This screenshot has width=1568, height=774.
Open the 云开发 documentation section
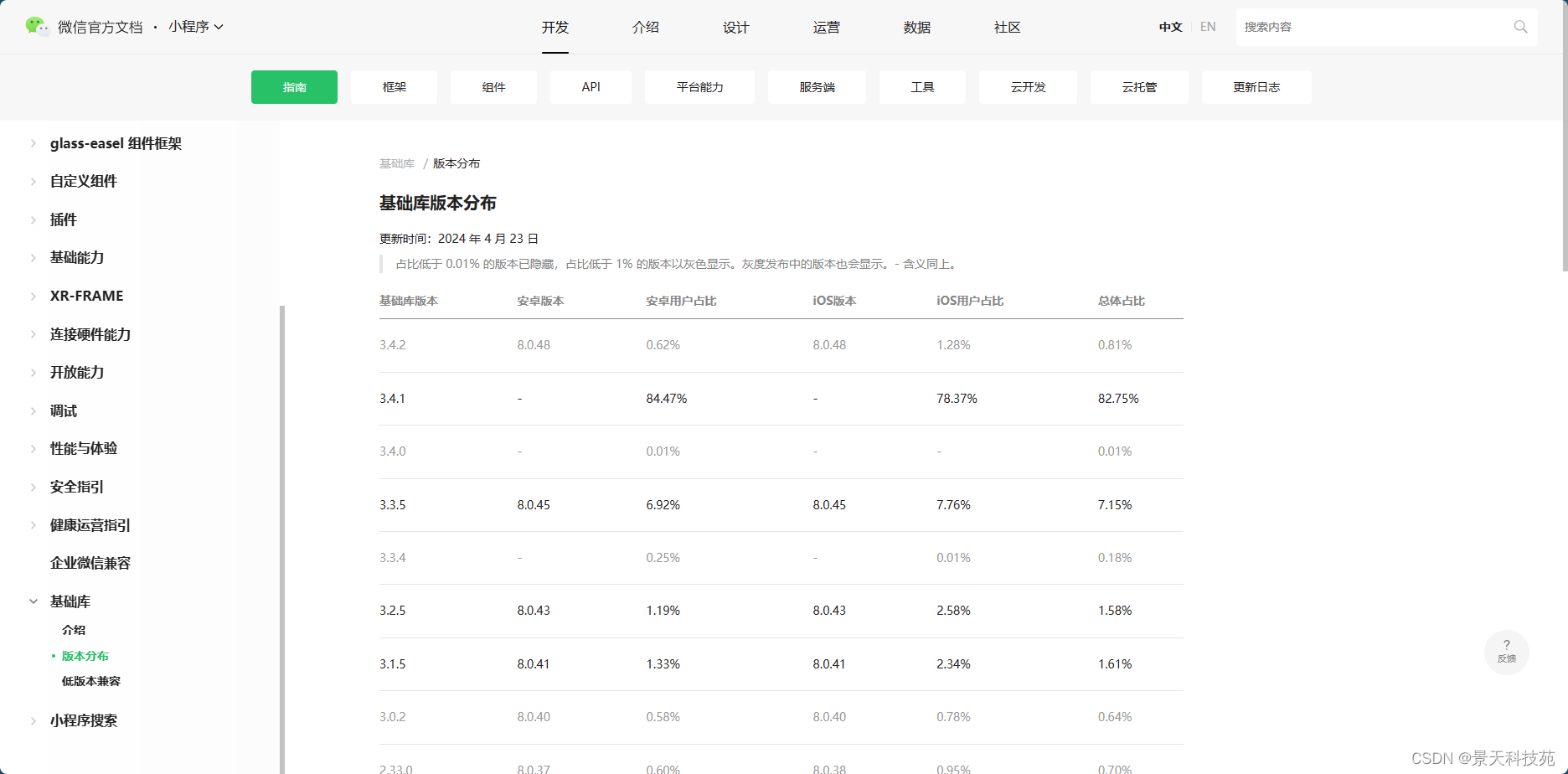(1028, 86)
